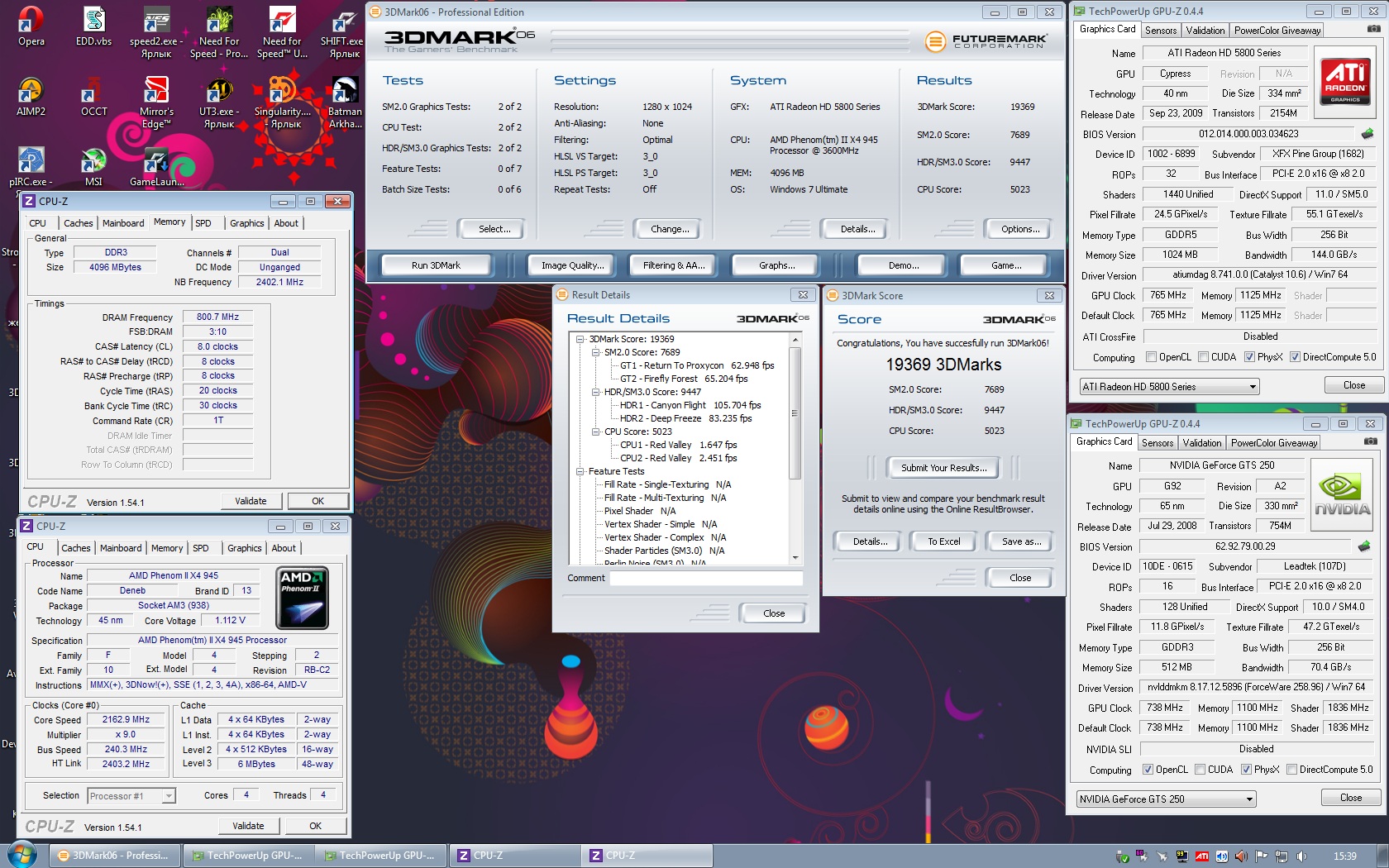
Task: Toggle OpenCL checkbox in NVIDIA GPU-Z window
Action: [1148, 770]
